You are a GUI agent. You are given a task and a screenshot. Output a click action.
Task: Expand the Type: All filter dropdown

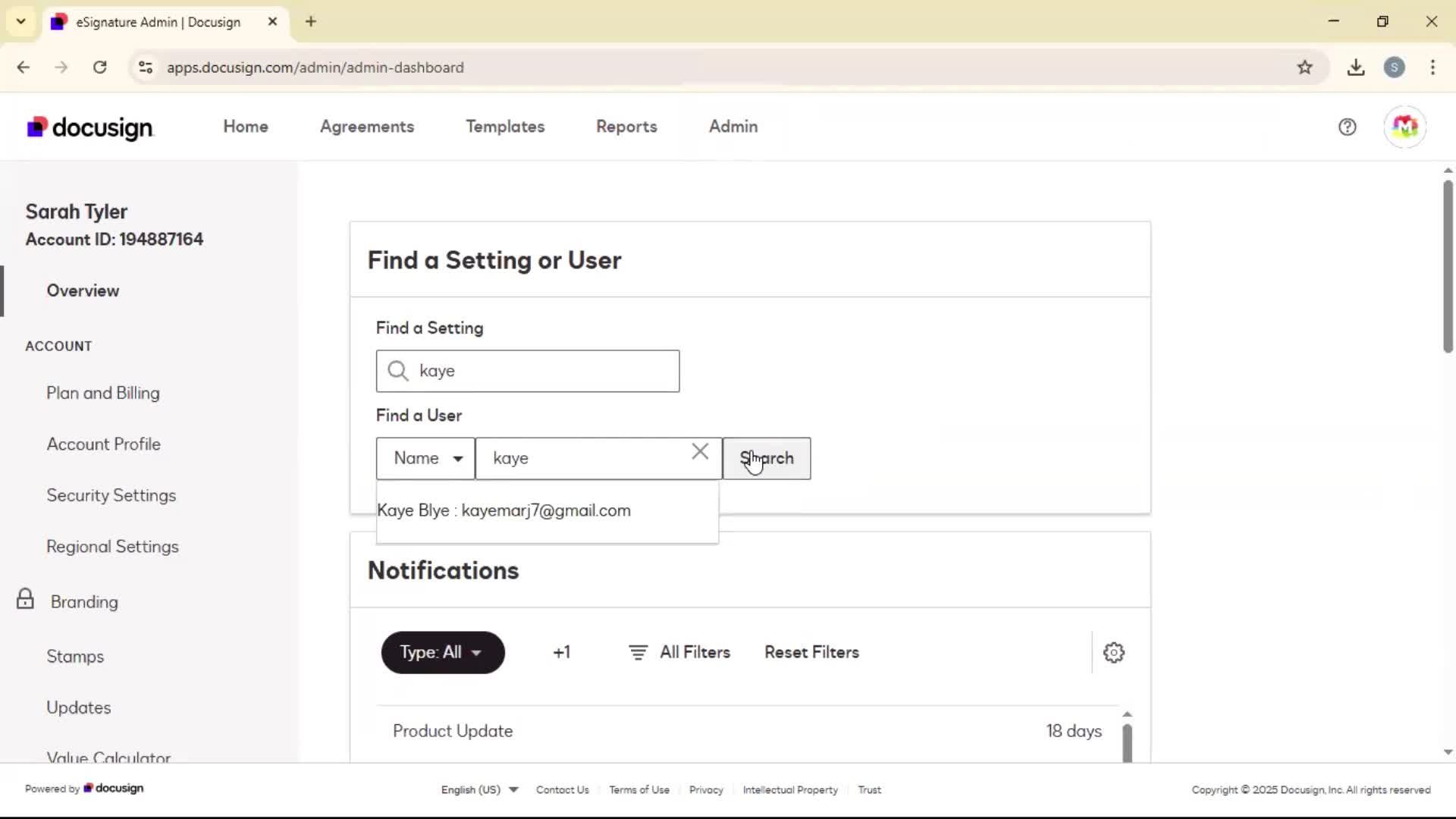point(443,652)
